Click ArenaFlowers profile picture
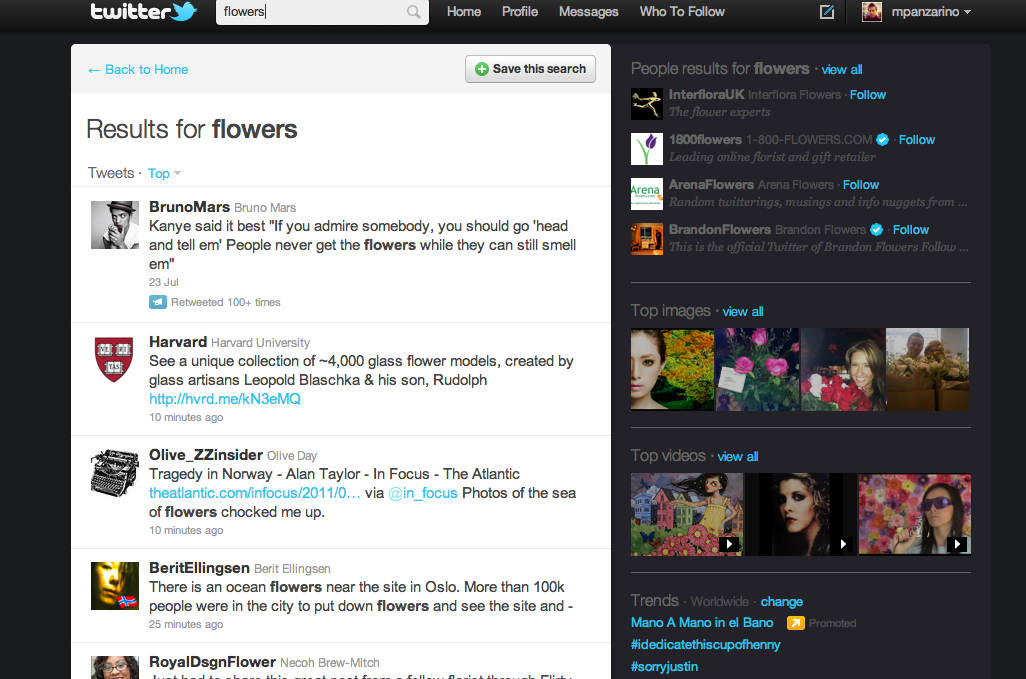 pos(646,194)
